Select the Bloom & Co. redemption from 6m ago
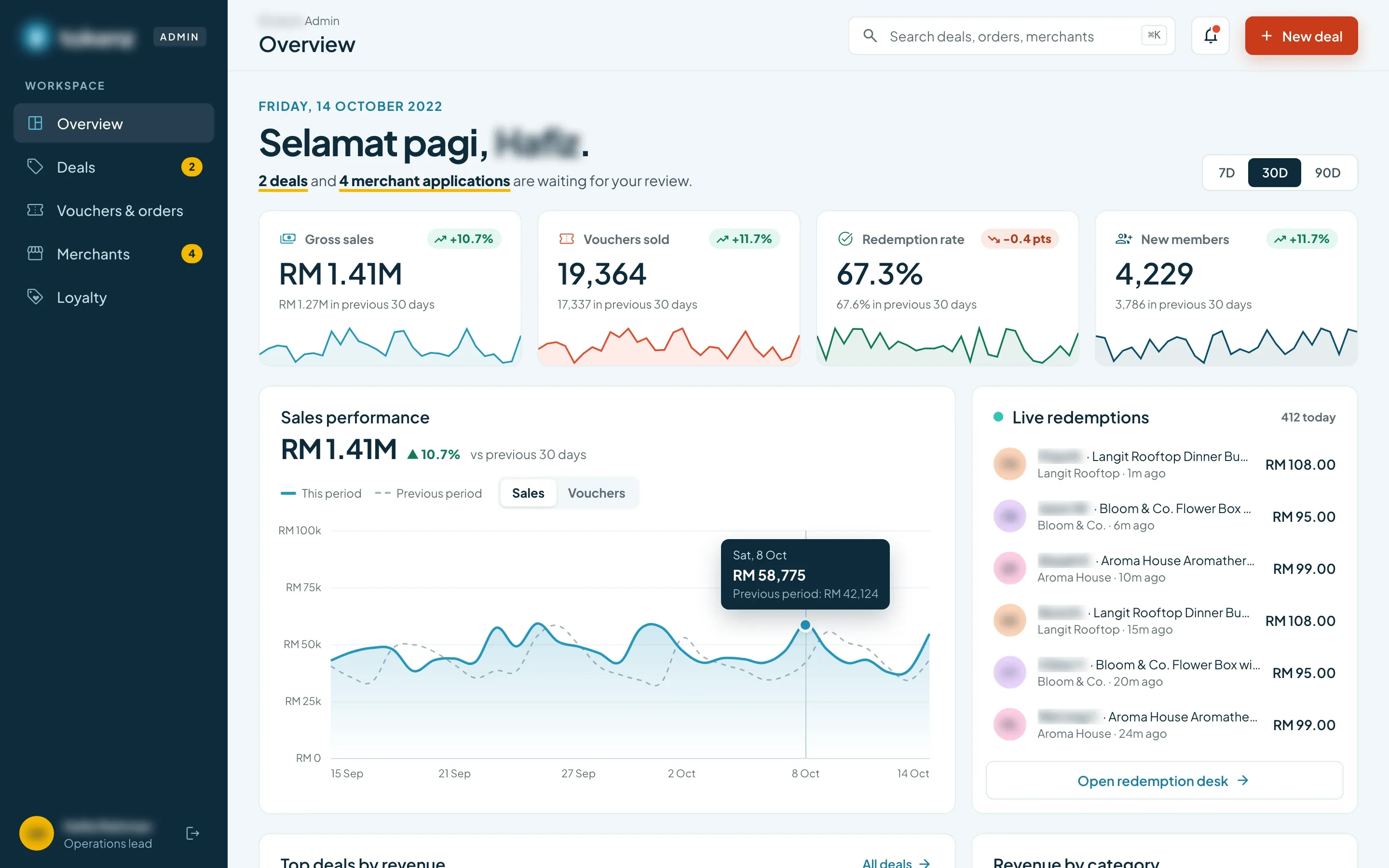 click(x=1164, y=516)
